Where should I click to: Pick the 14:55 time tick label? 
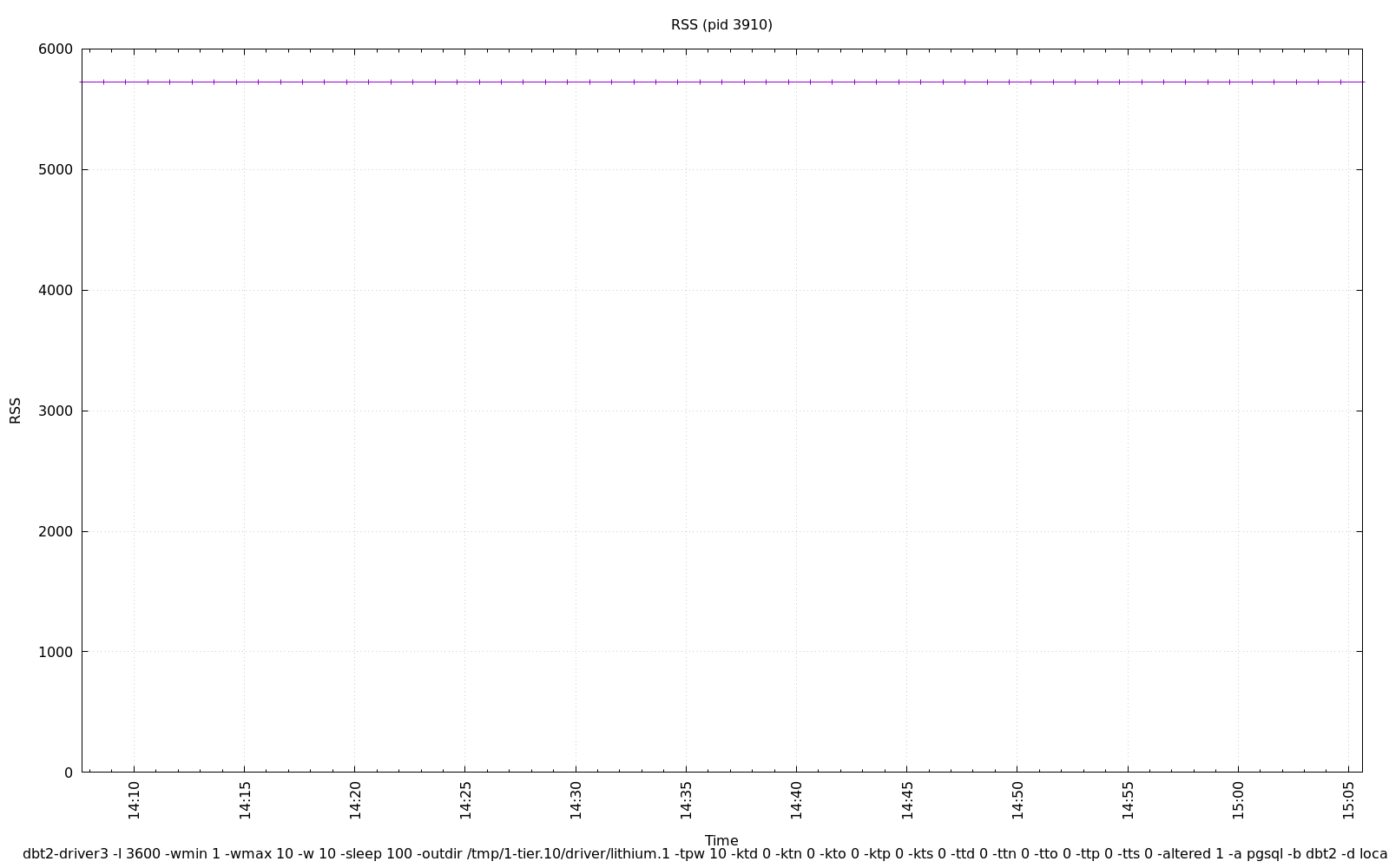coord(1128,799)
